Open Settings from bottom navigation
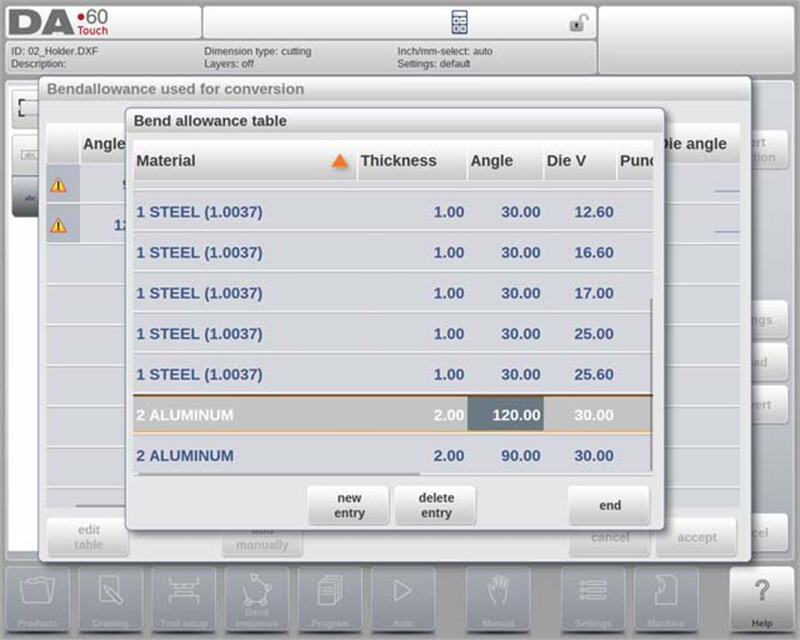Screen dimensions: 800x640 click(x=592, y=600)
